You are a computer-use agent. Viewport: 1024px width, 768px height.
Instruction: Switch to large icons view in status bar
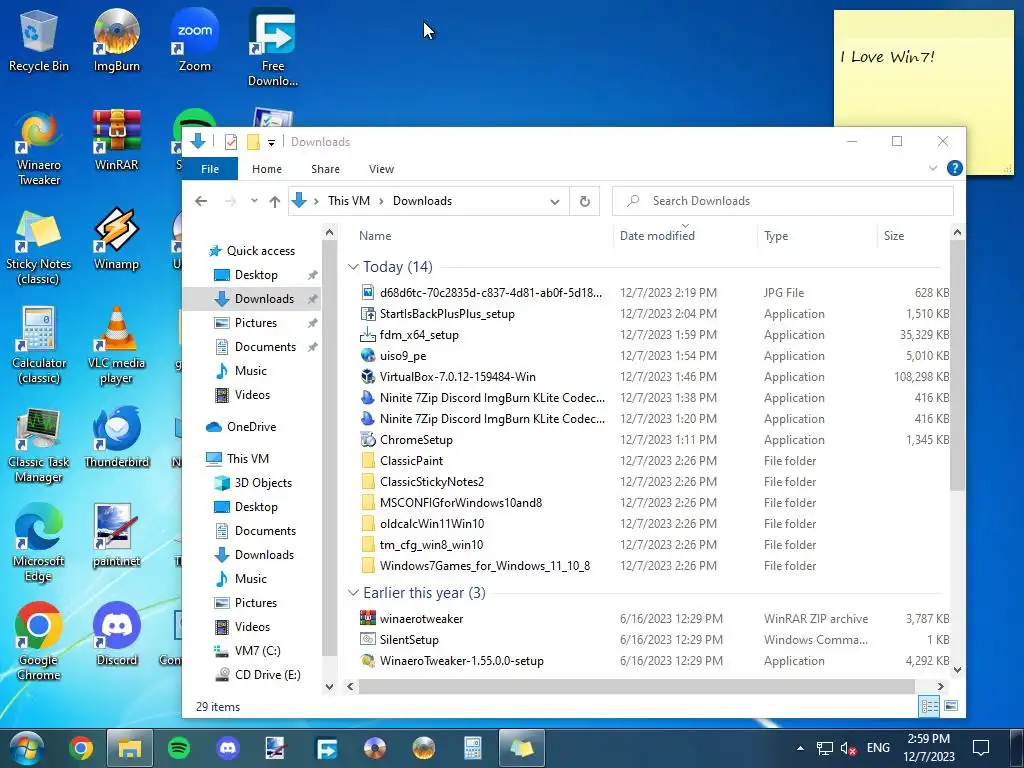(952, 706)
